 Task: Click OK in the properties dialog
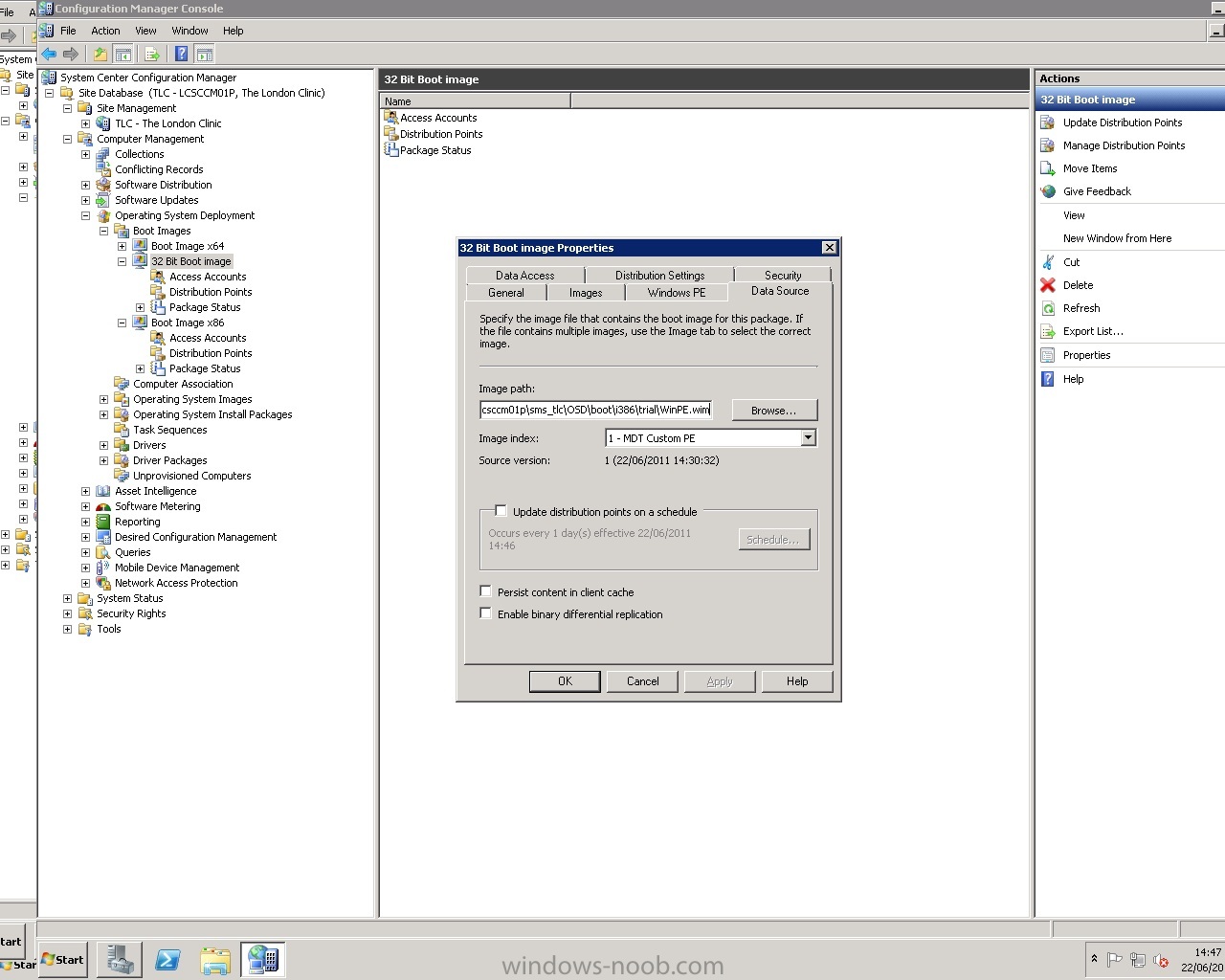coord(565,681)
